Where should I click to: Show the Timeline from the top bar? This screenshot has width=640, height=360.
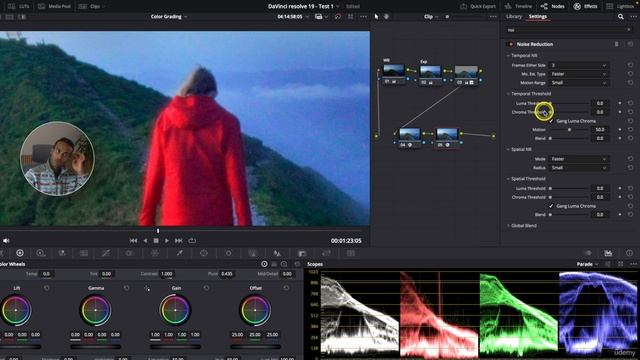[x=518, y=6]
